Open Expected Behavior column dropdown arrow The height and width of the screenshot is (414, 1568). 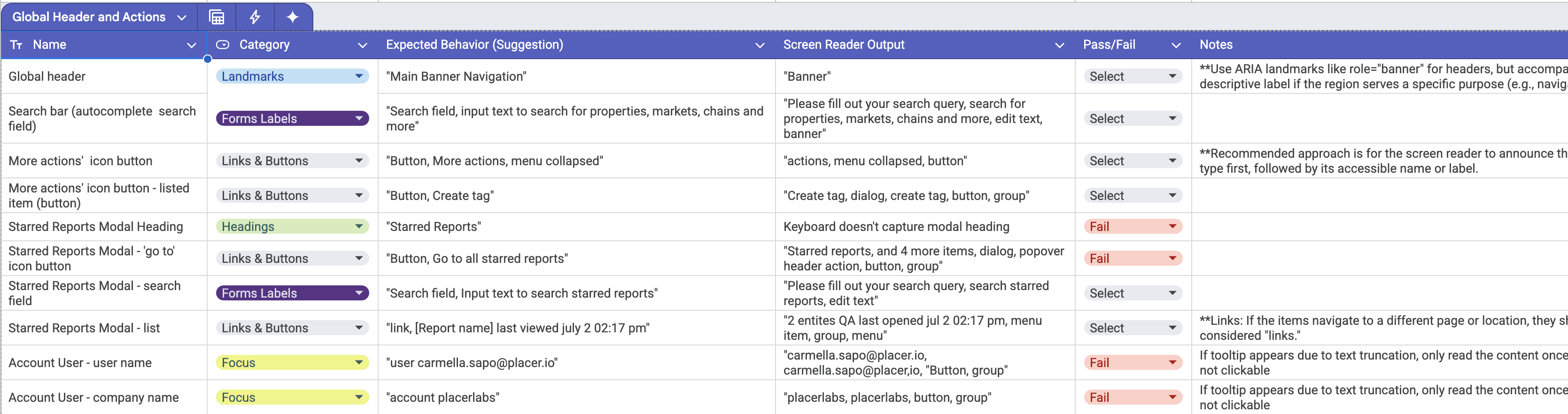pyautogui.click(x=760, y=46)
